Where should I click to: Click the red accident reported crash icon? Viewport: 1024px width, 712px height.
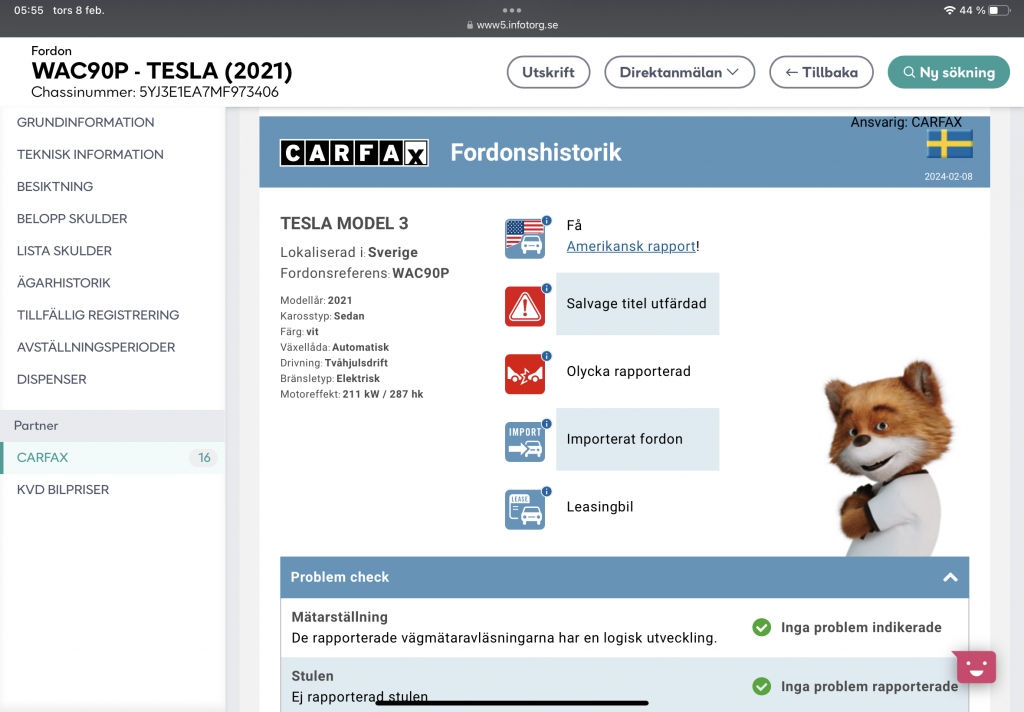coord(524,374)
